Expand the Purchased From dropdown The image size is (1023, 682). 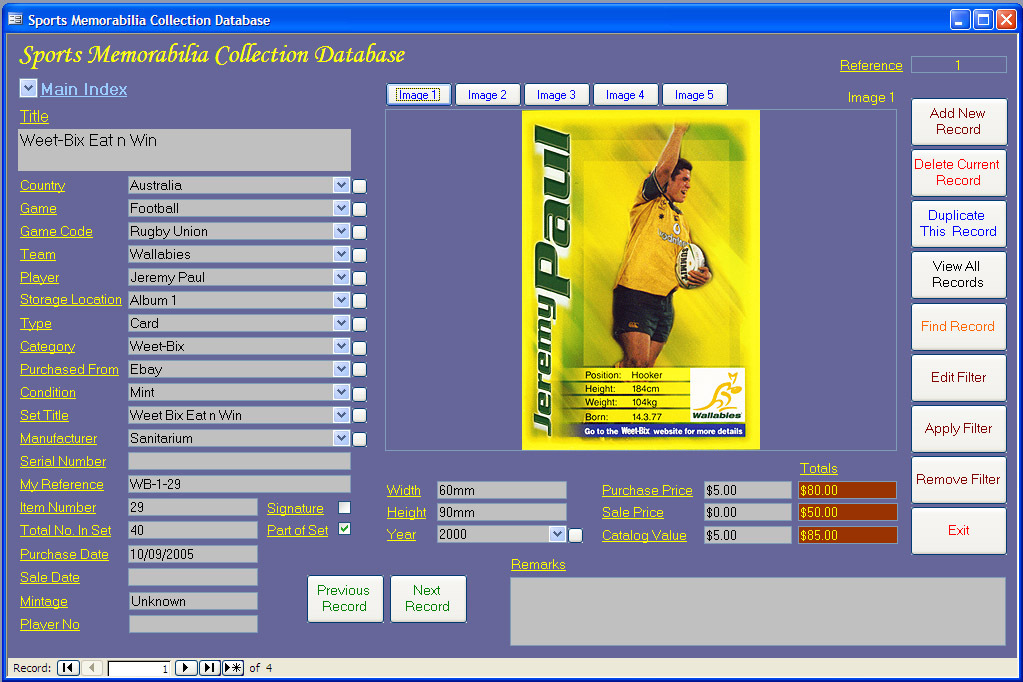(x=341, y=369)
